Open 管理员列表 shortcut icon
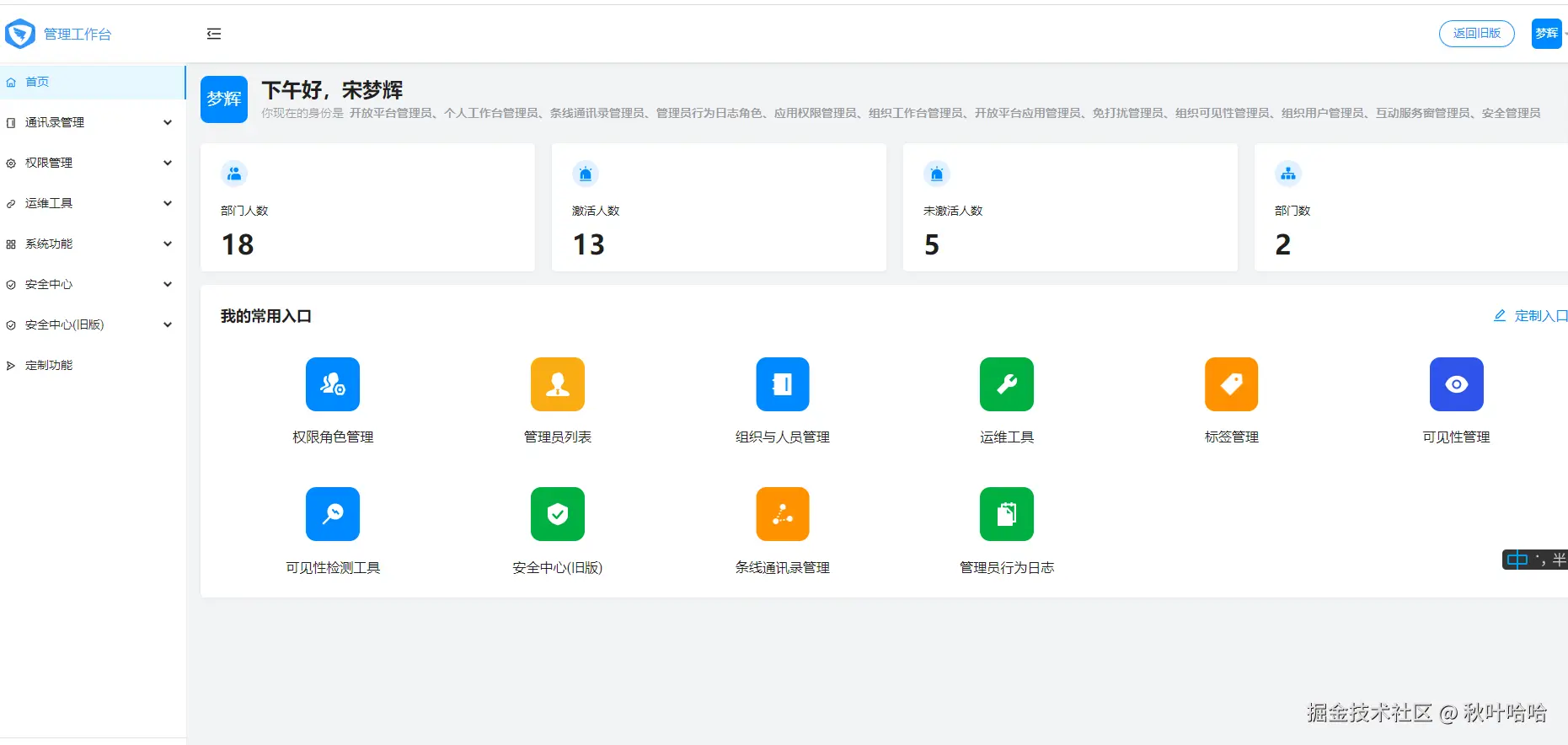The width and height of the screenshot is (1568, 745). point(558,384)
